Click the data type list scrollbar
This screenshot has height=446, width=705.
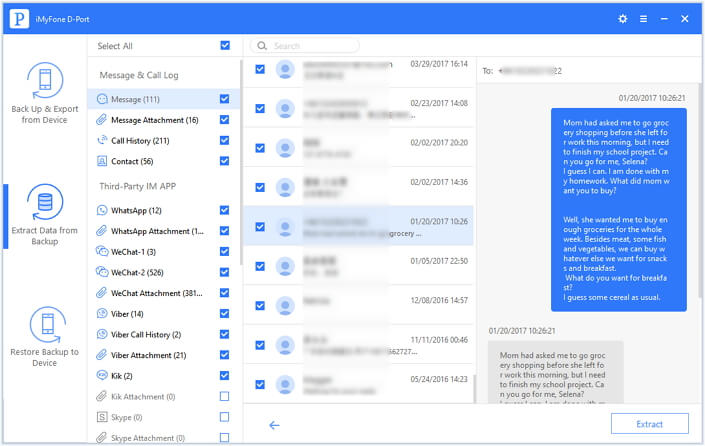[x=241, y=162]
